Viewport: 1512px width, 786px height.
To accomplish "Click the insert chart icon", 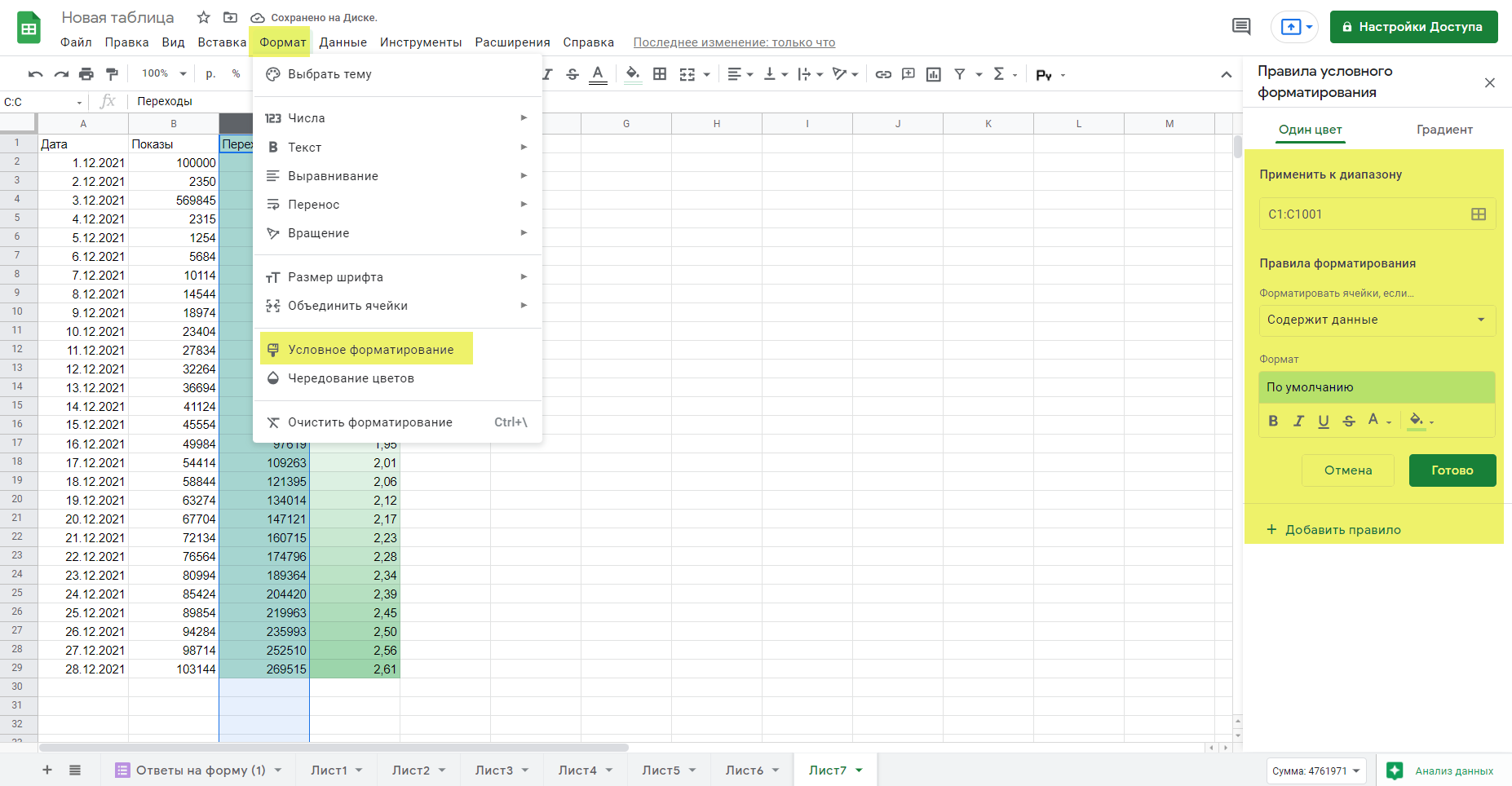I will 934,74.
